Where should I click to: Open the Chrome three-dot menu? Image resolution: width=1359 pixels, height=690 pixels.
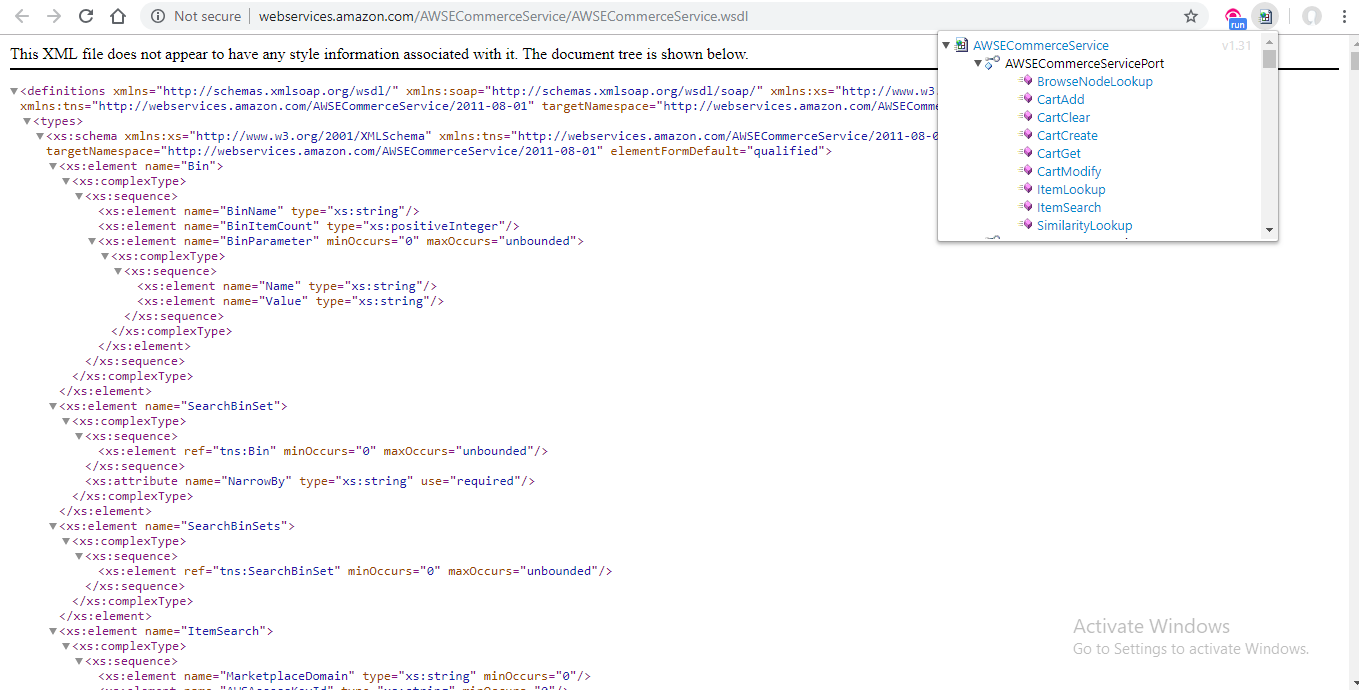pyautogui.click(x=1342, y=16)
